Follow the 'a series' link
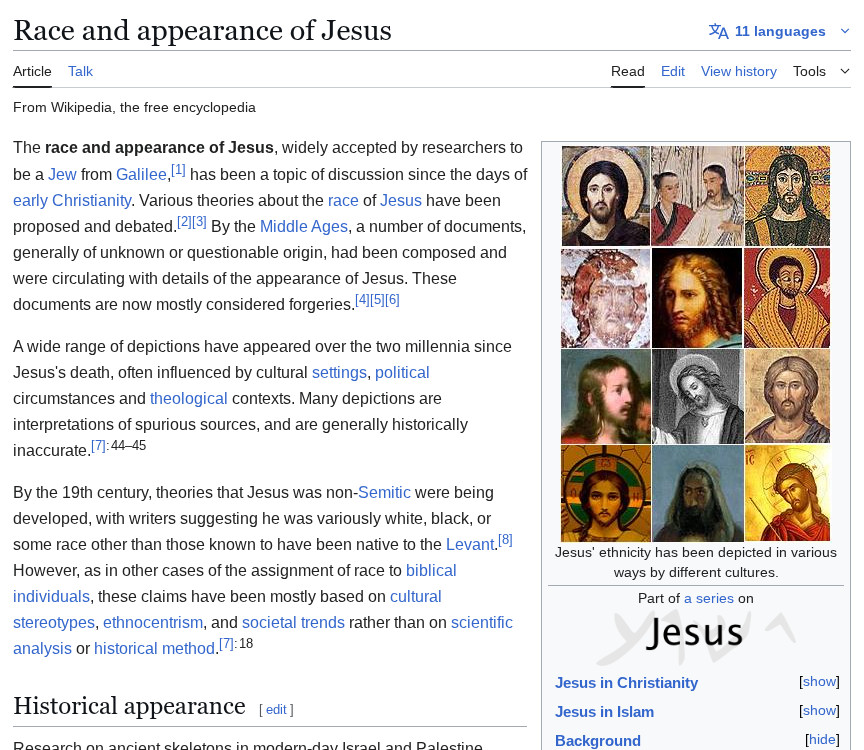This screenshot has height=750, width=864. tap(709, 598)
